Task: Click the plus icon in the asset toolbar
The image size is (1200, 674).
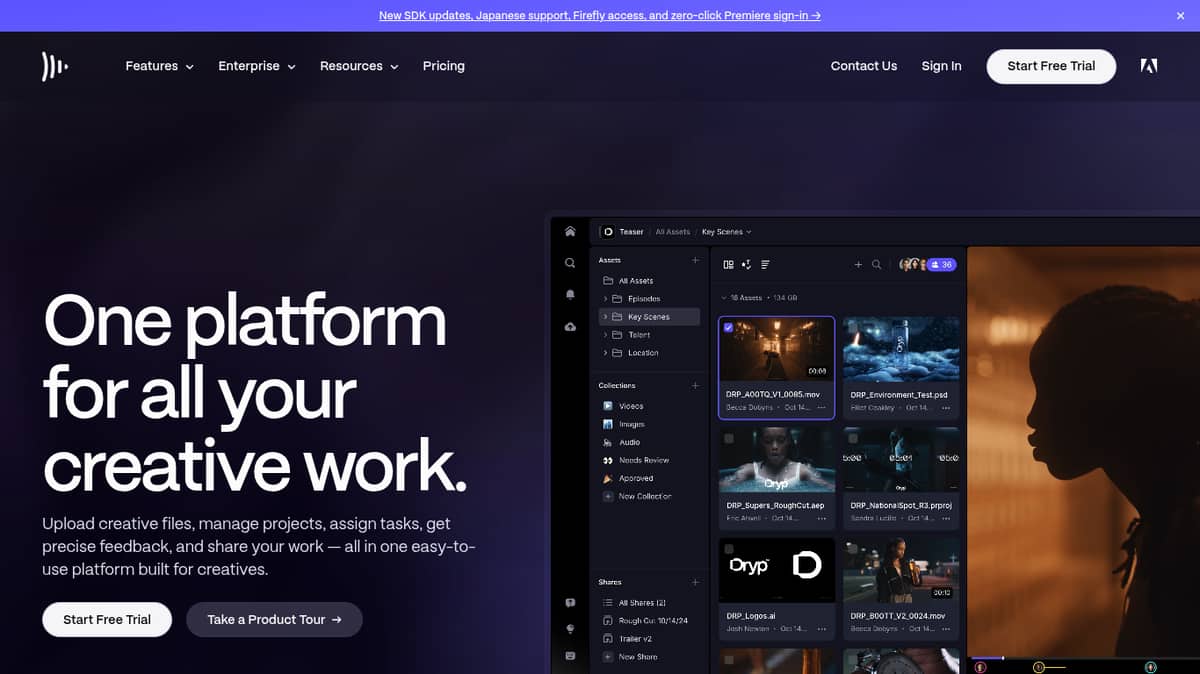Action: click(858, 265)
